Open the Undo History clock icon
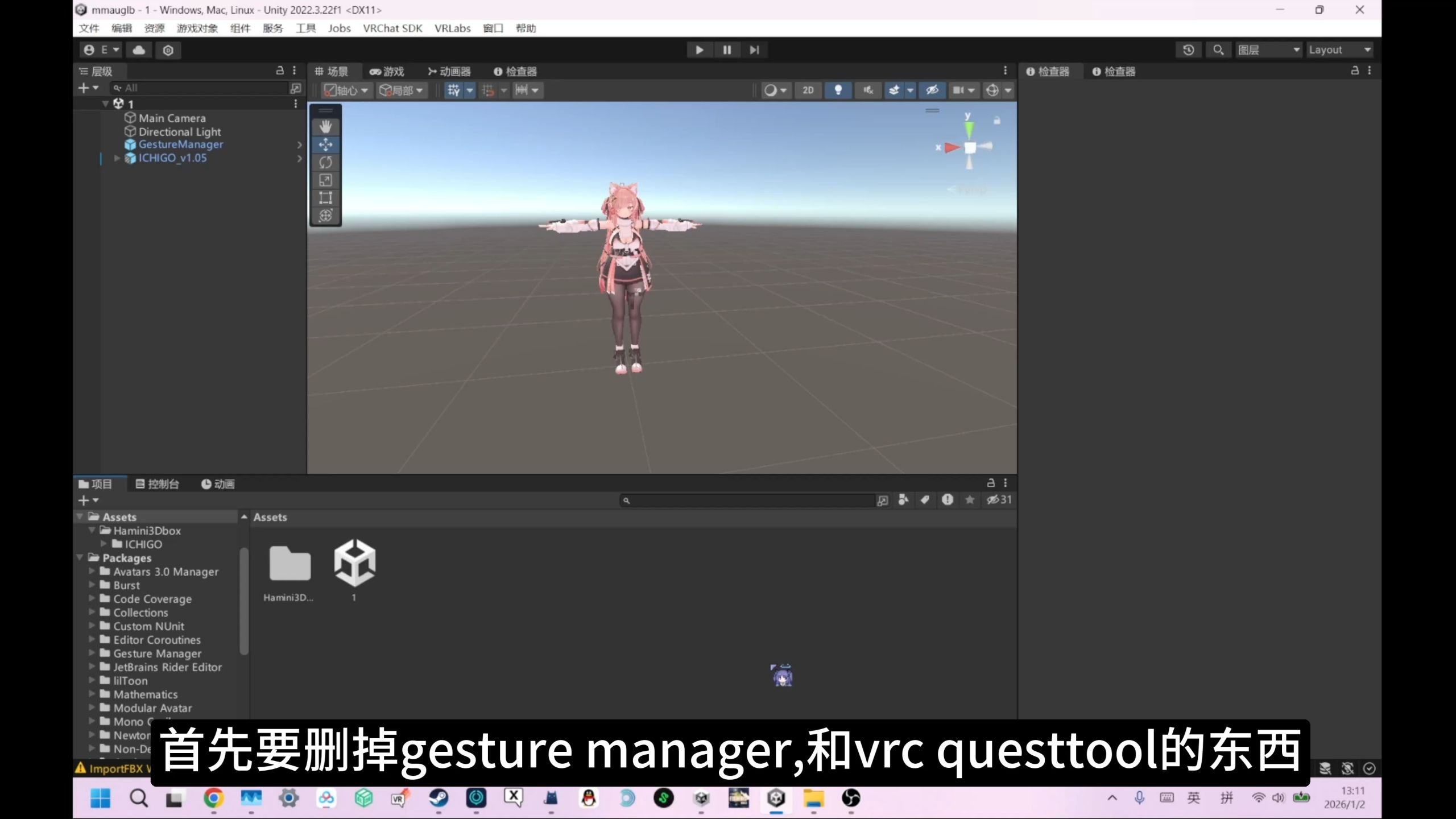Screen dimensions: 1456x819 pos(1189,50)
